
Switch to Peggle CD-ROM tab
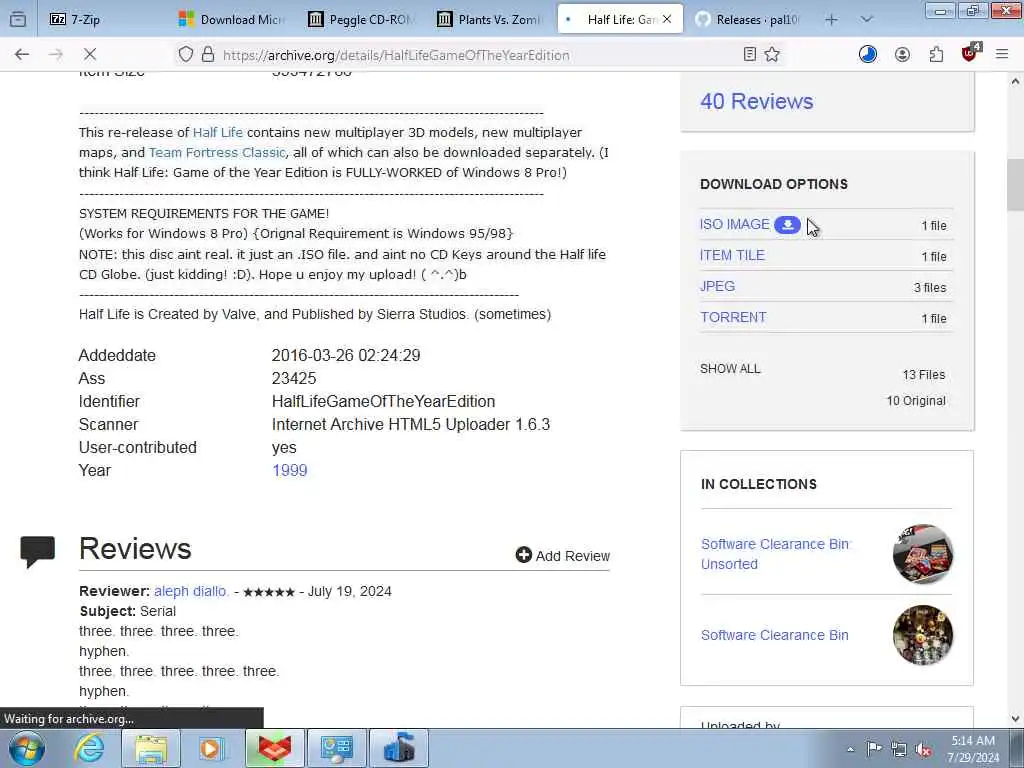pos(361,20)
